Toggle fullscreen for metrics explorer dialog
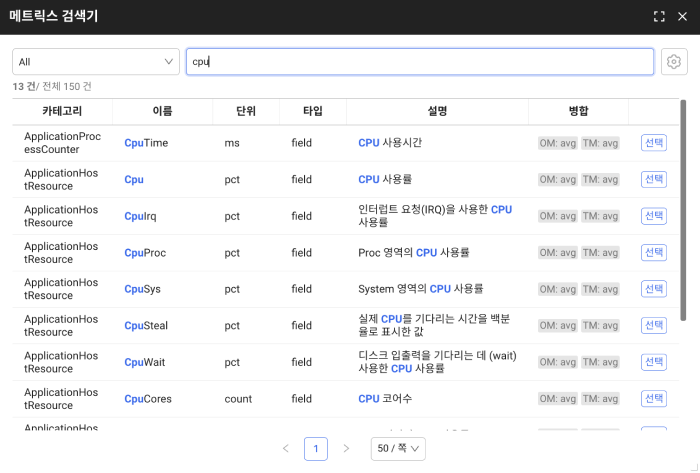Screen dimensions: 700x473 click(x=659, y=16)
